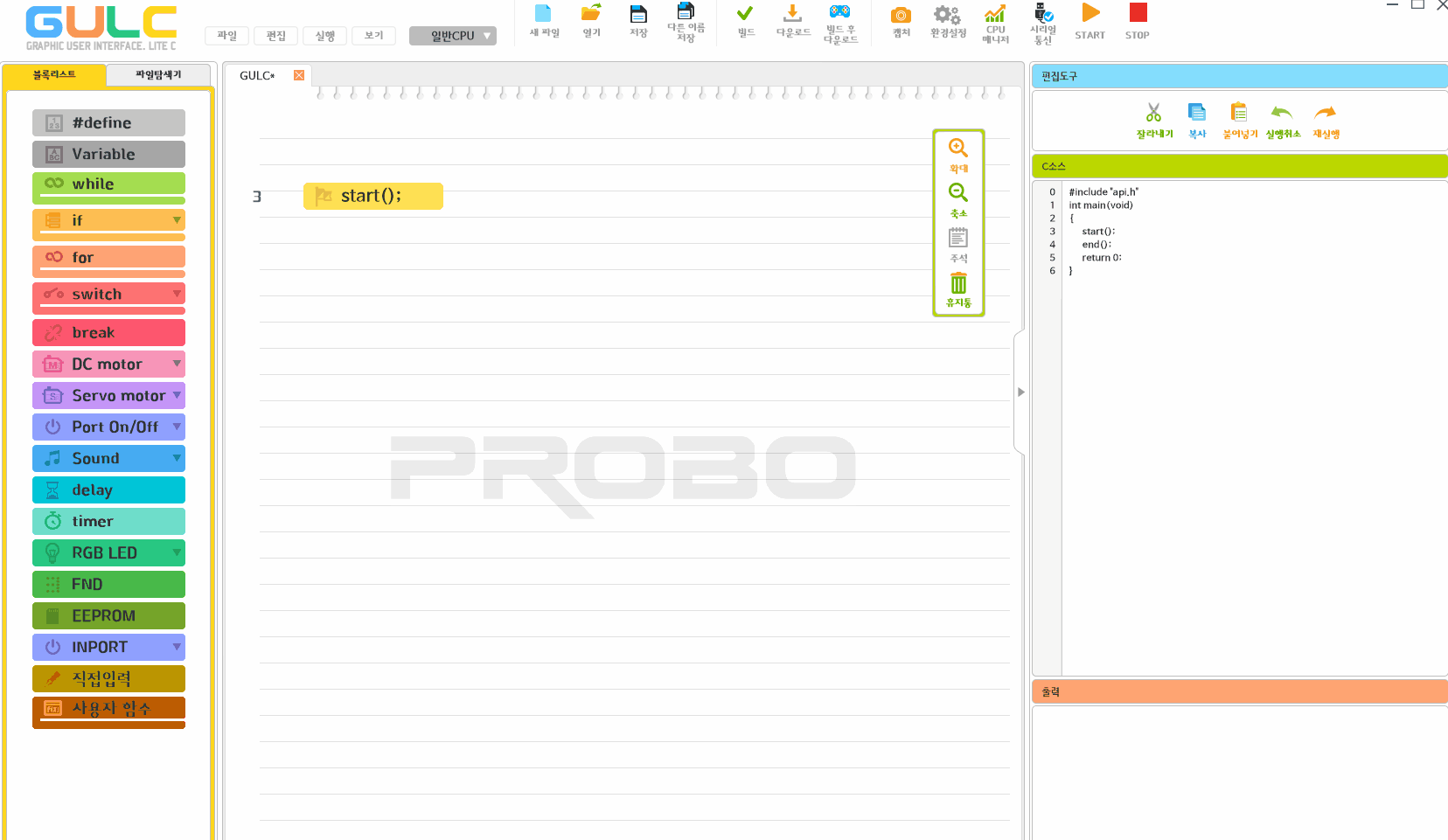1448x840 pixels.
Task: Expand the Servo motor block dropdown arrow
Action: tap(177, 395)
